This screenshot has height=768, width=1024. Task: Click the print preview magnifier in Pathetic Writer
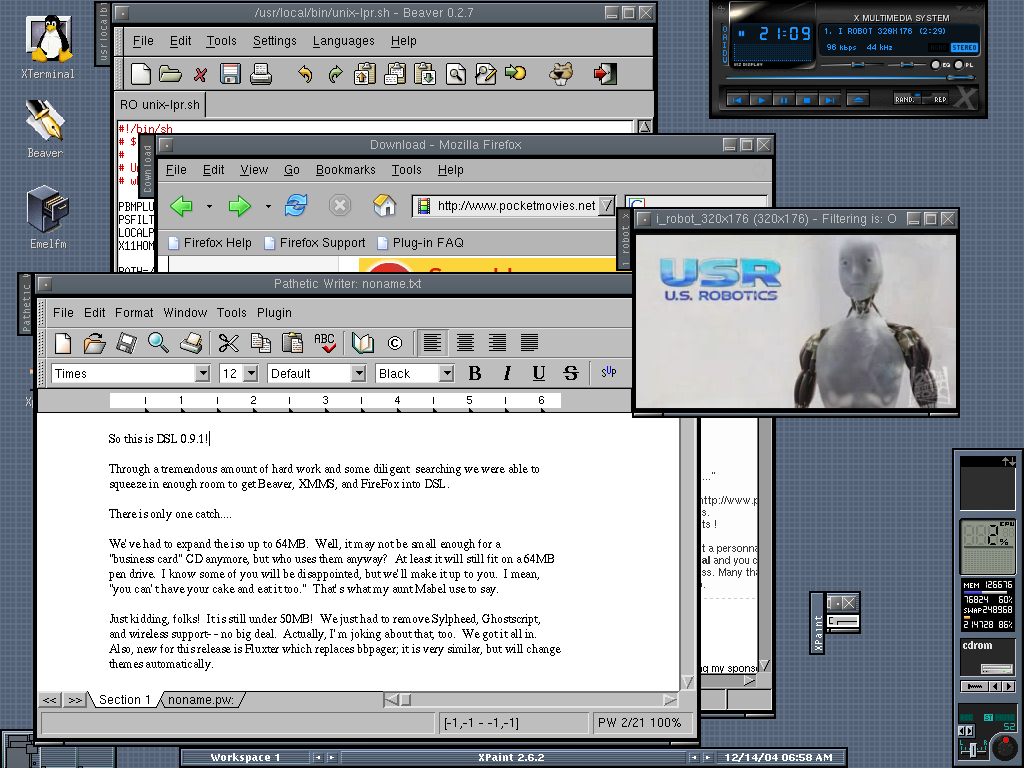click(x=158, y=343)
